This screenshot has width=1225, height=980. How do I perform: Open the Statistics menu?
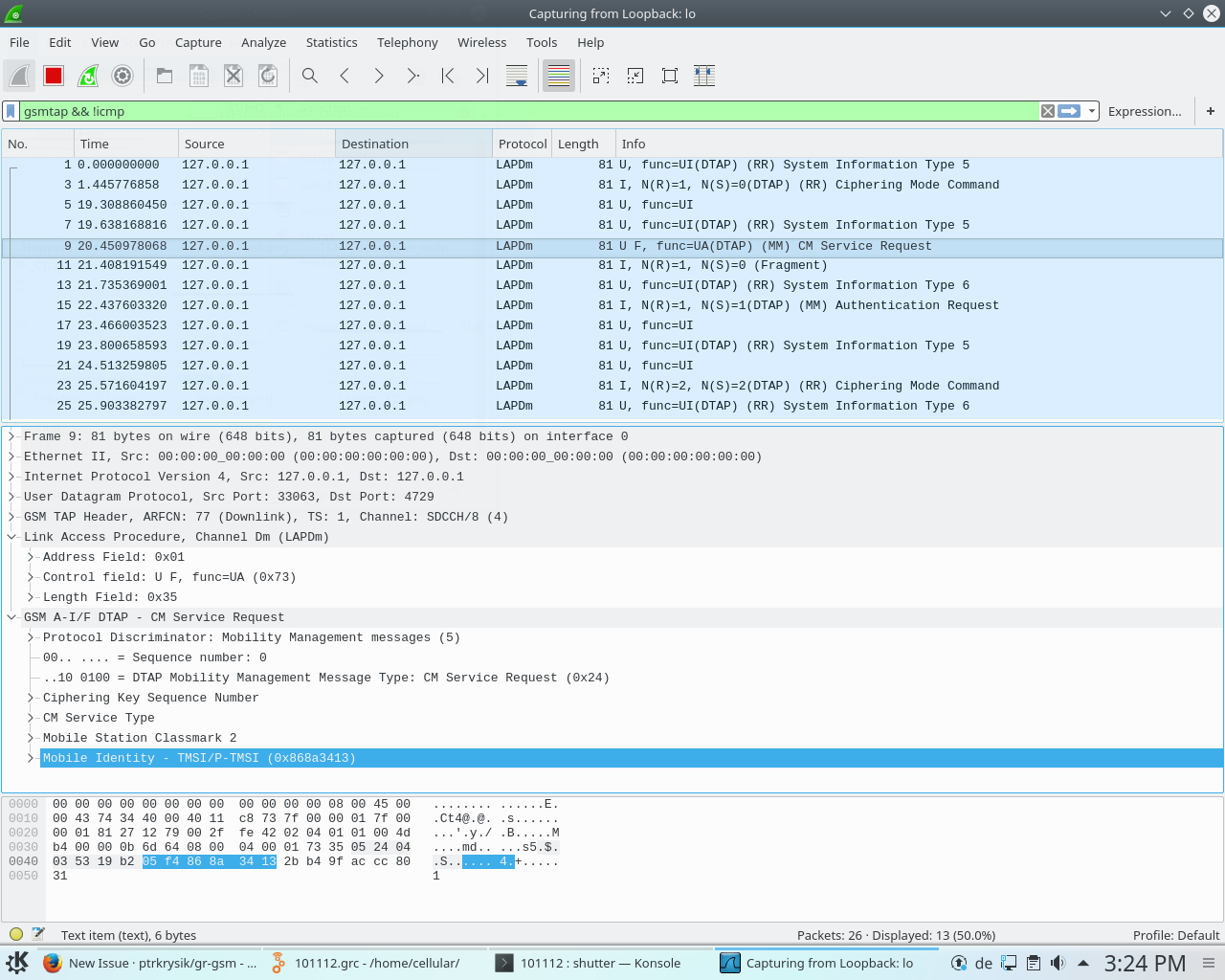click(331, 42)
